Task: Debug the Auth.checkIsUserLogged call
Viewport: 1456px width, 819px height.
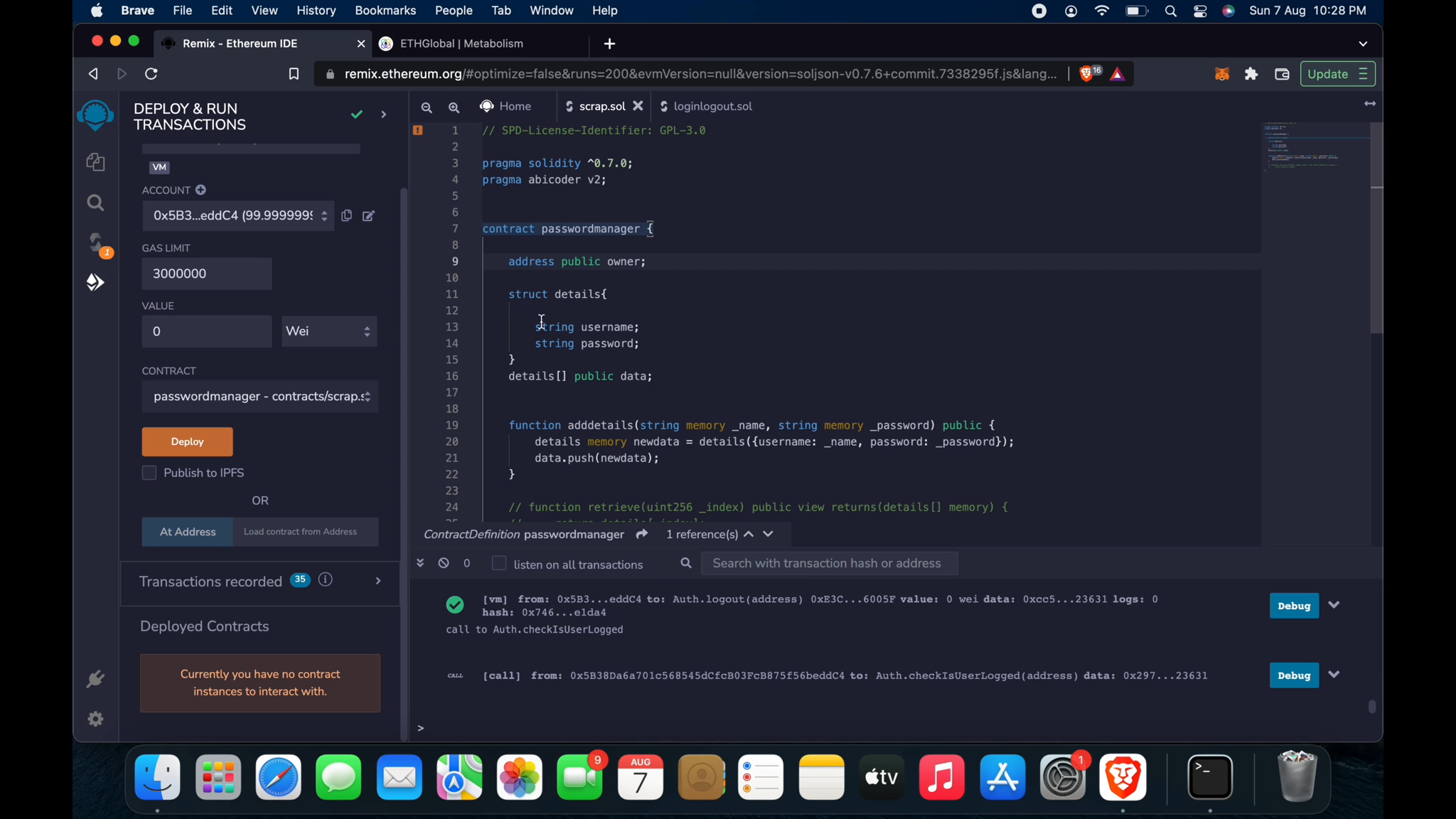Action: pos(1294,675)
